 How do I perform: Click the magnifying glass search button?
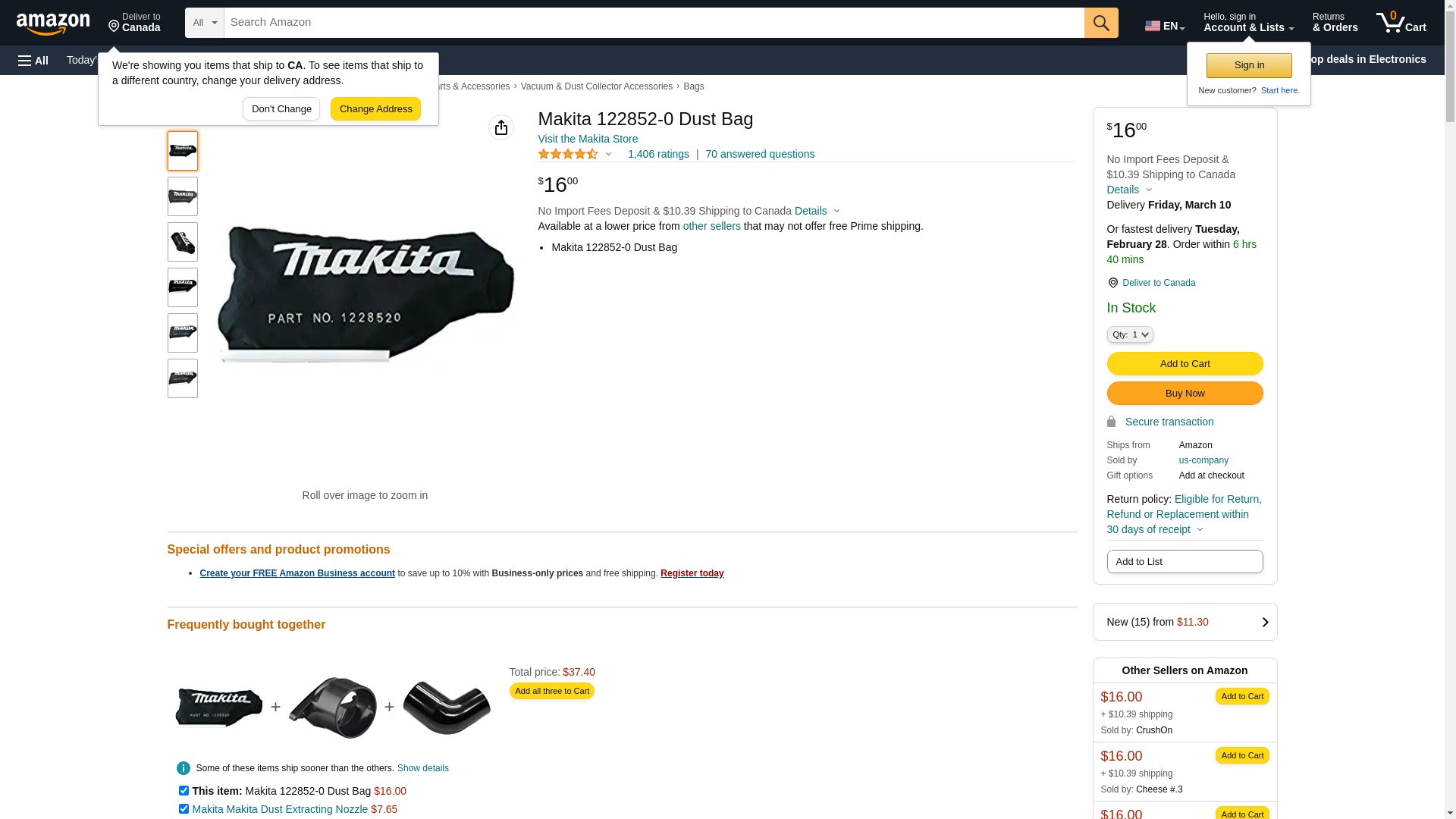pyautogui.click(x=1101, y=23)
